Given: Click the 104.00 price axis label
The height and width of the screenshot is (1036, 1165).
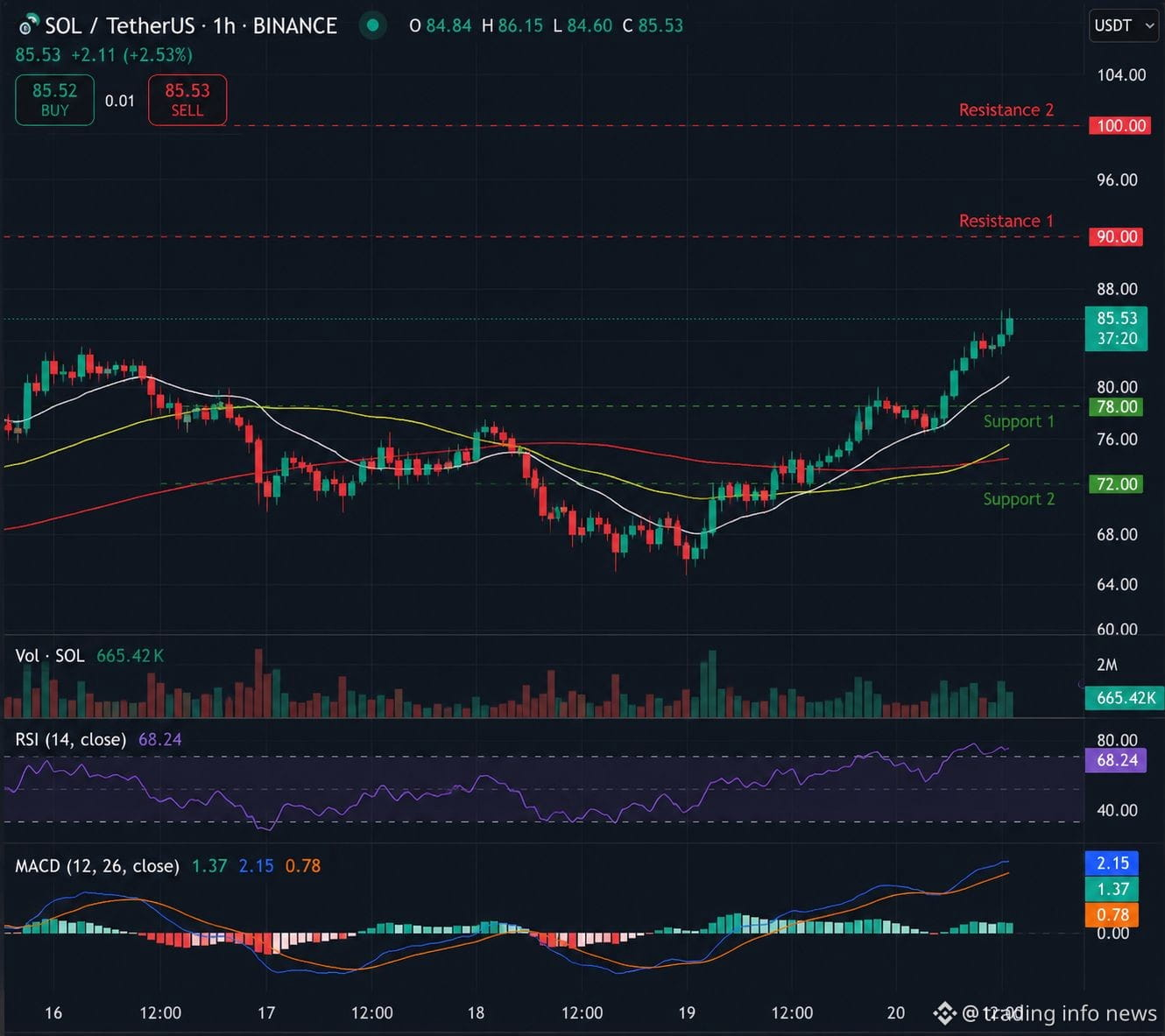Looking at the screenshot, I should [x=1121, y=74].
